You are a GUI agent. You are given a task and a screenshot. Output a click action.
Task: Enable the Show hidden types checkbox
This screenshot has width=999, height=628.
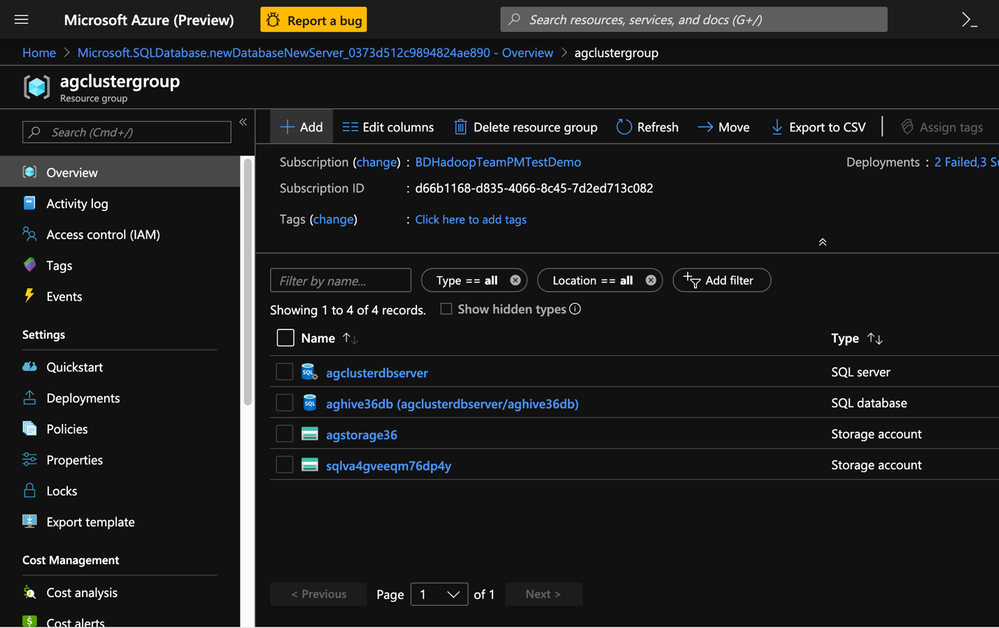(x=446, y=309)
